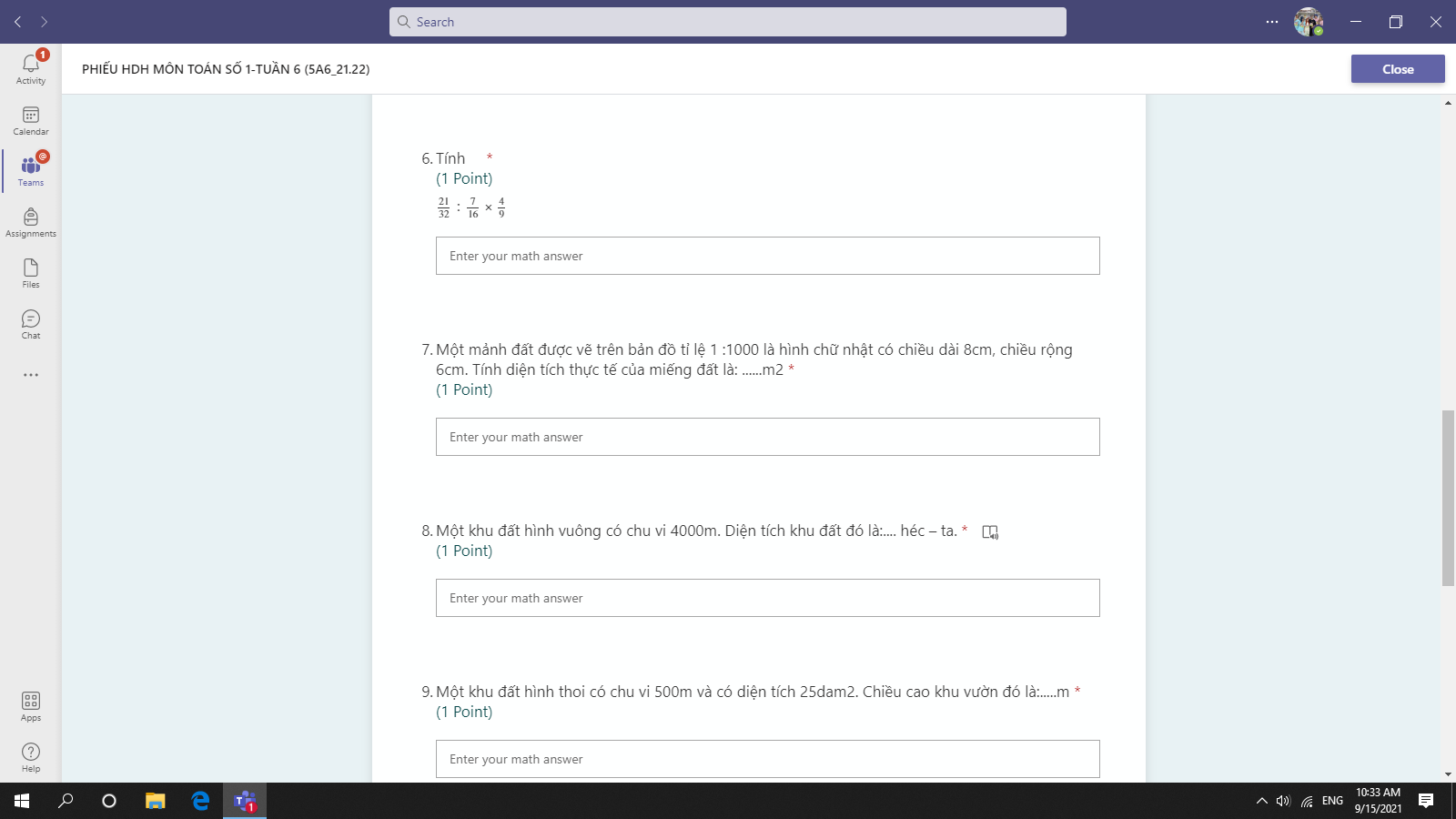Click immersive reader icon on question 8
Image resolution: width=1456 pixels, height=819 pixels.
click(990, 532)
